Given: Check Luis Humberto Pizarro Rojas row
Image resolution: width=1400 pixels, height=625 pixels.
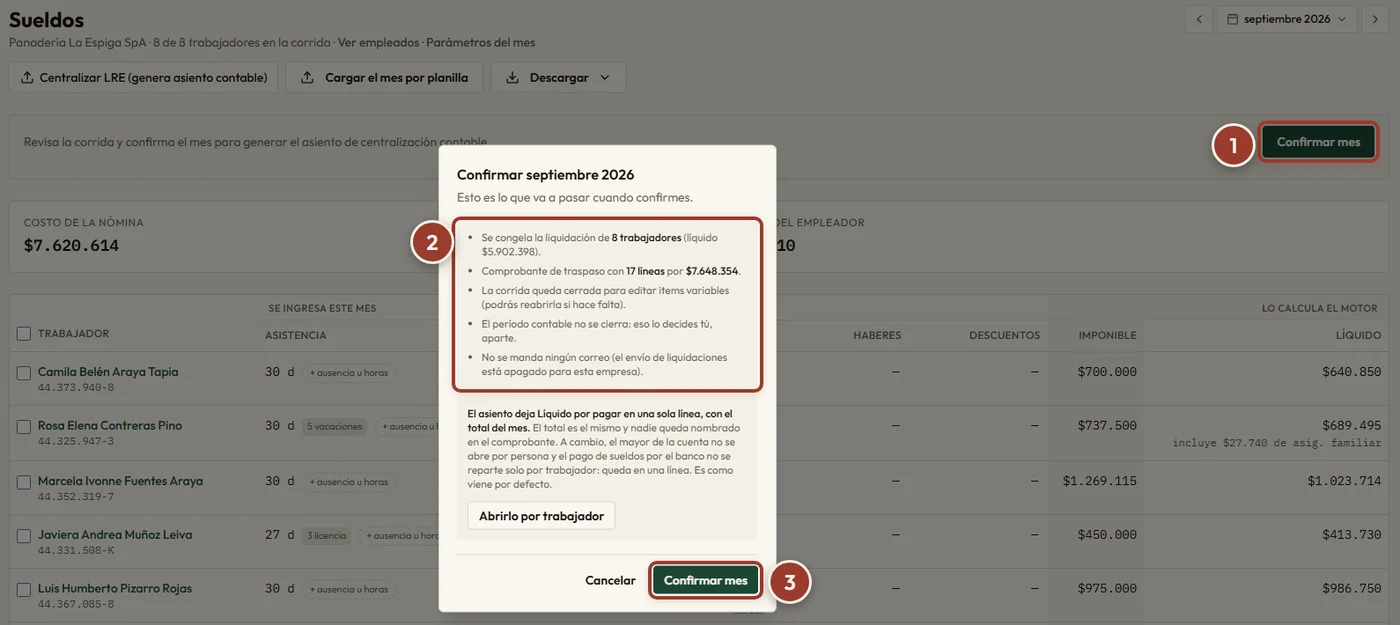Looking at the screenshot, I should coord(24,590).
